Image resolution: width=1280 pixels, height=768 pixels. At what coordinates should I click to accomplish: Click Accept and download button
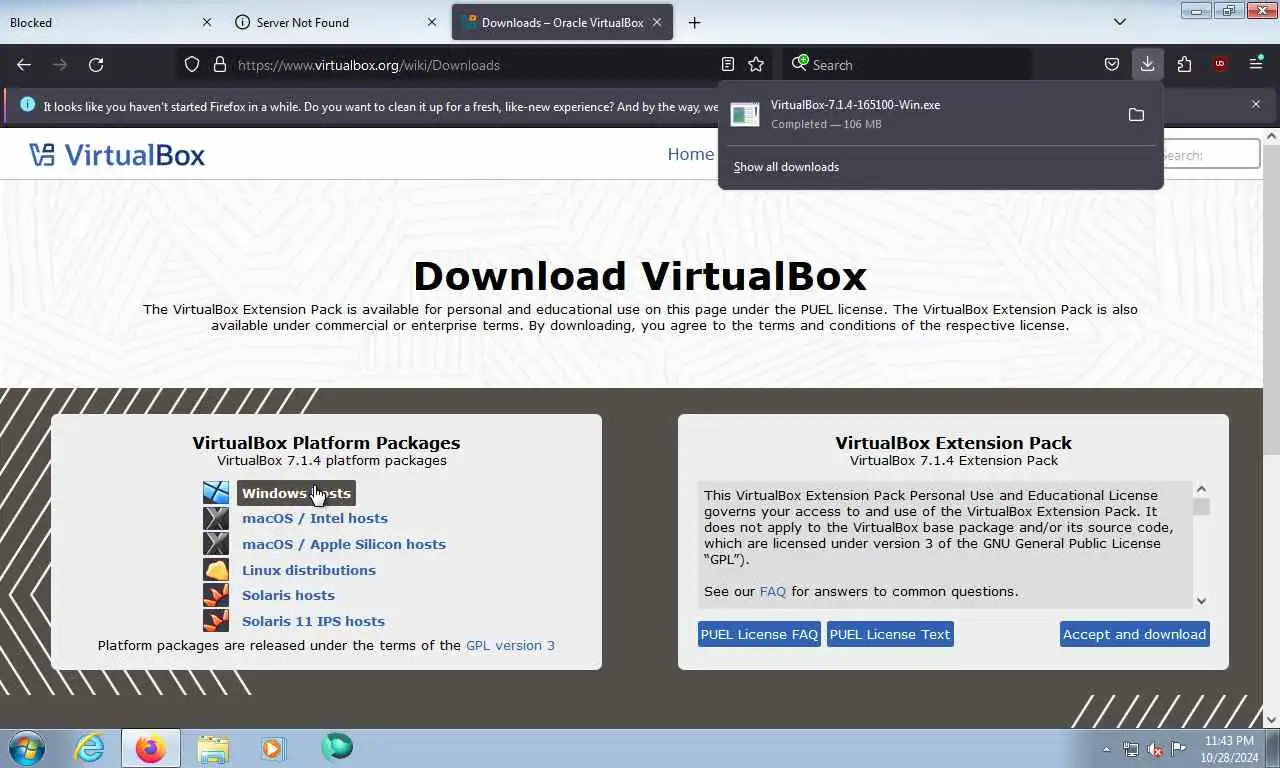(1134, 634)
